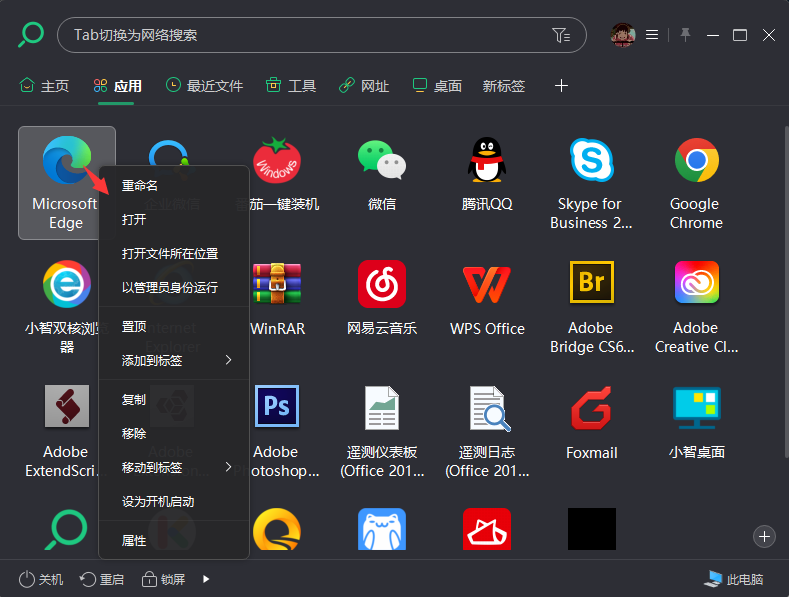Screen dimensions: 789x597
Task: Switch to 最近文件 tab
Action: 204,86
